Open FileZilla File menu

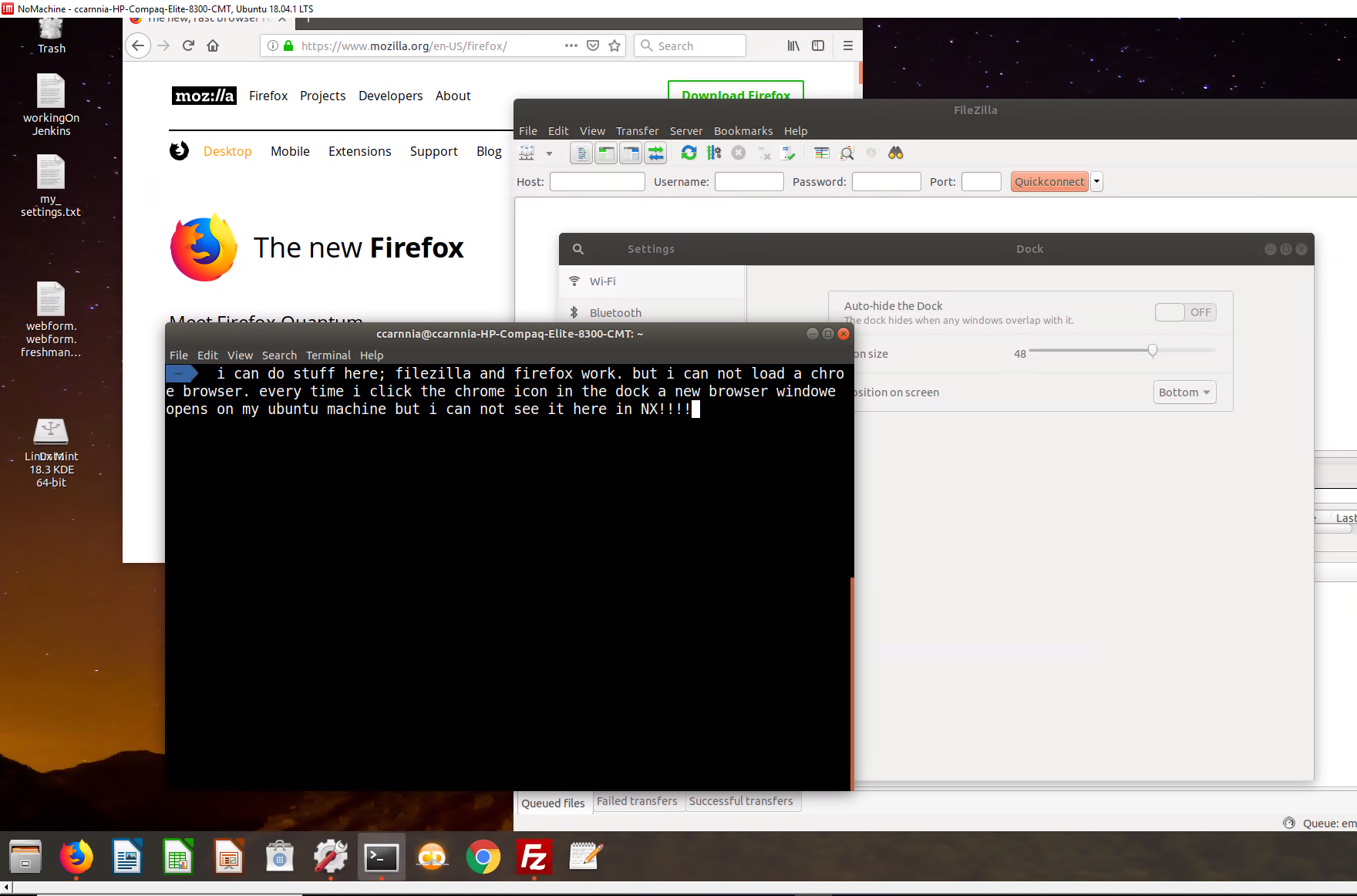528,131
